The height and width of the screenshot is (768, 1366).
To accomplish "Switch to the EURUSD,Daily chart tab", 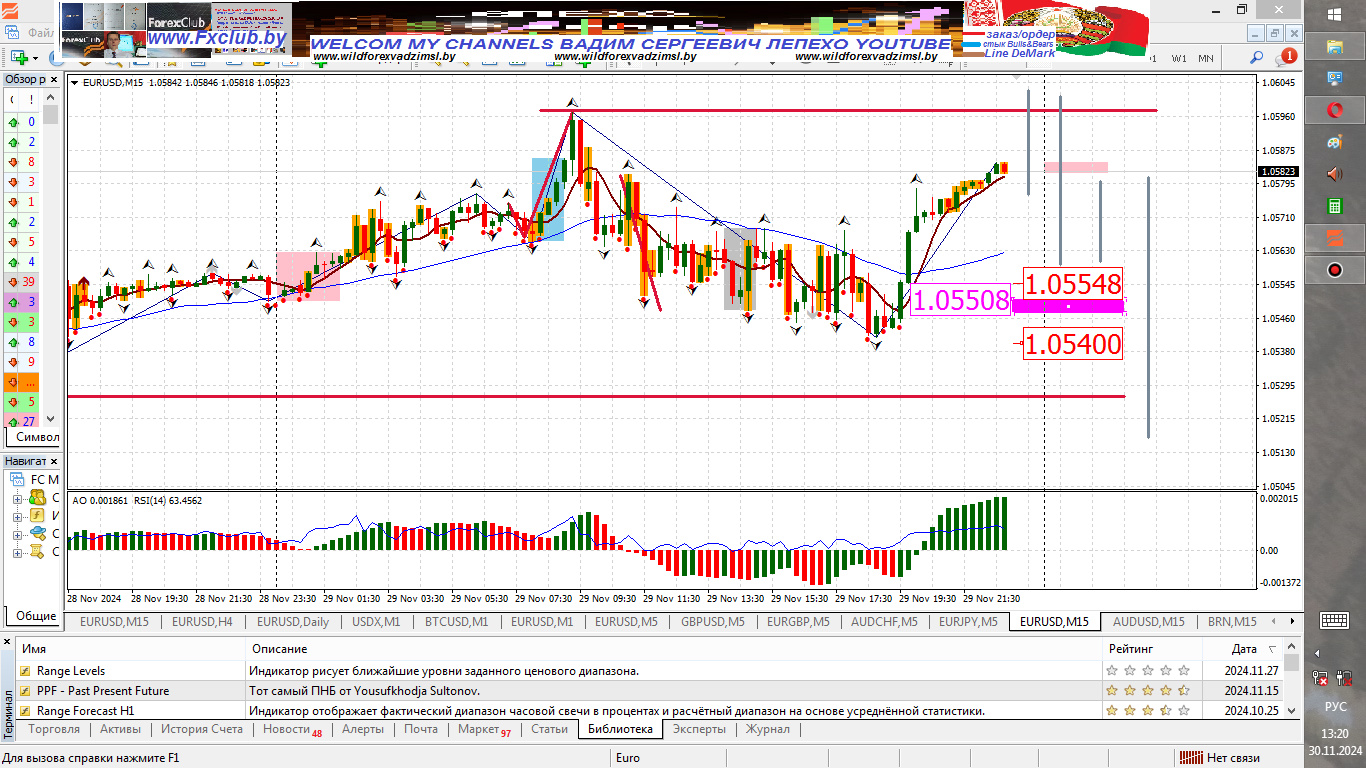I will [x=292, y=622].
